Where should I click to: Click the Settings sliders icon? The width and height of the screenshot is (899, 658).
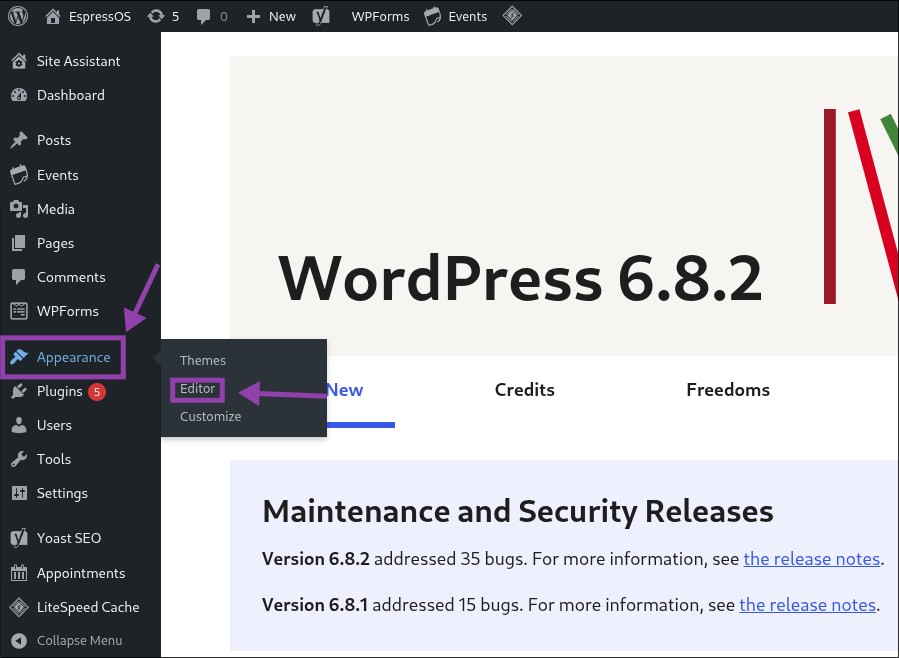pos(19,493)
